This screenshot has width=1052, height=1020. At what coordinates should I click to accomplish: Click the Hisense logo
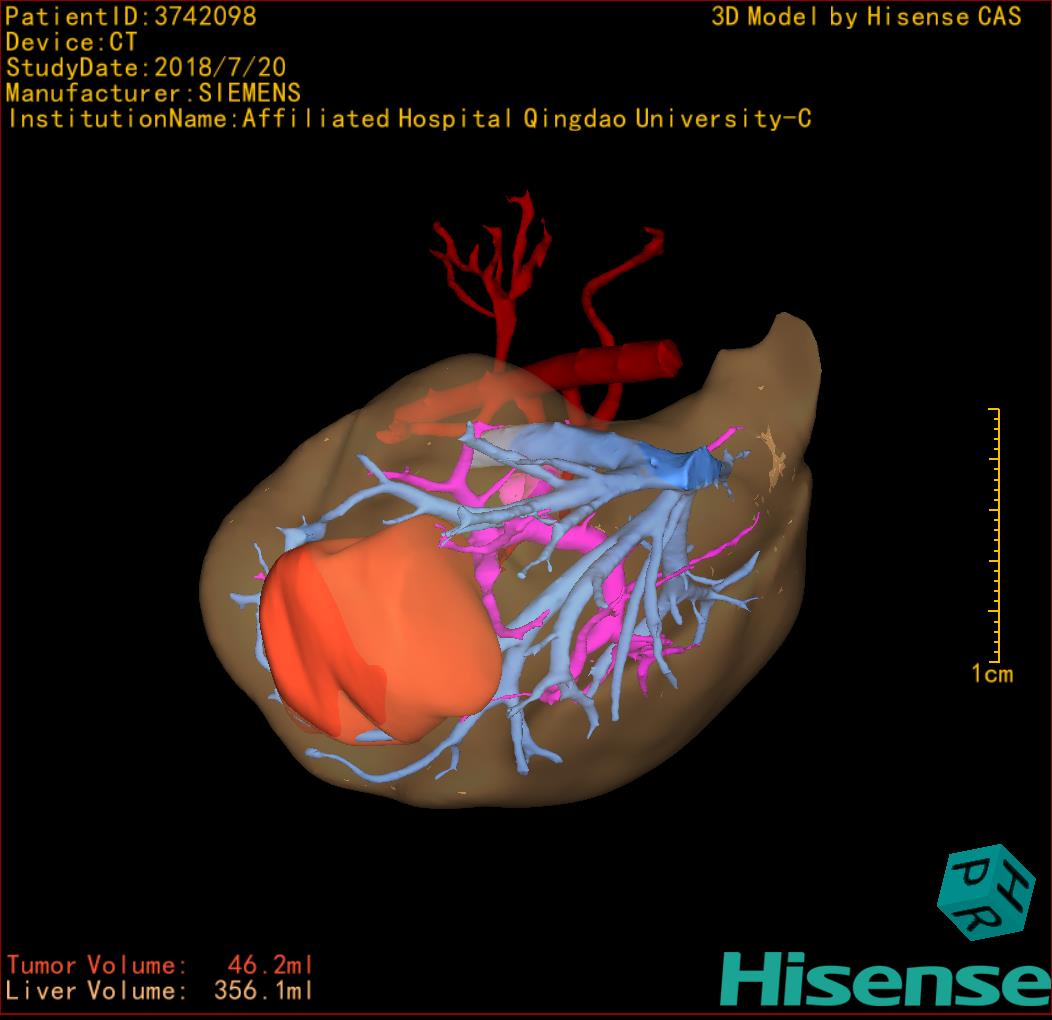(886, 979)
